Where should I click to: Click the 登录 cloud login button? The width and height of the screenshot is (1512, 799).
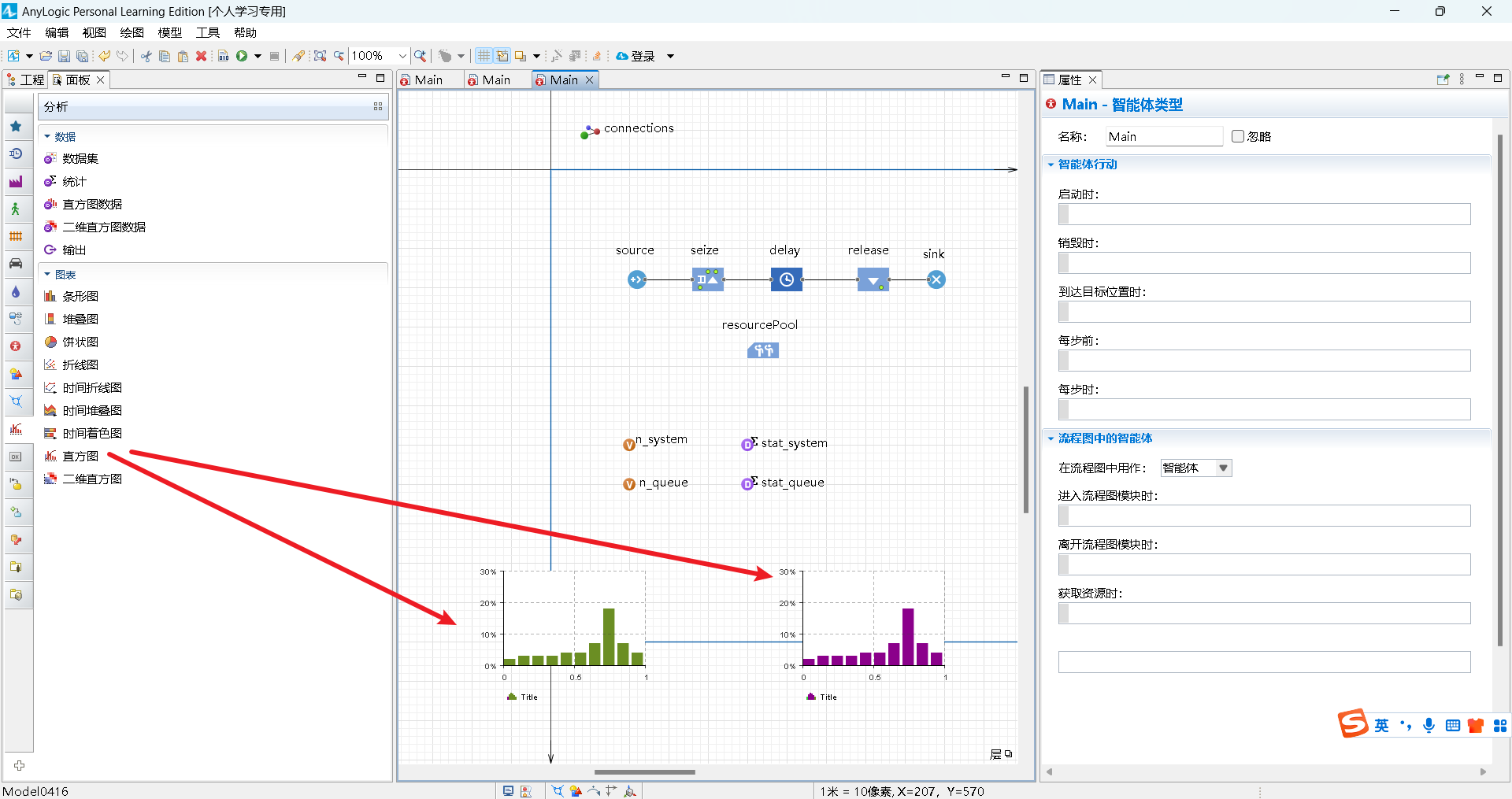click(636, 56)
